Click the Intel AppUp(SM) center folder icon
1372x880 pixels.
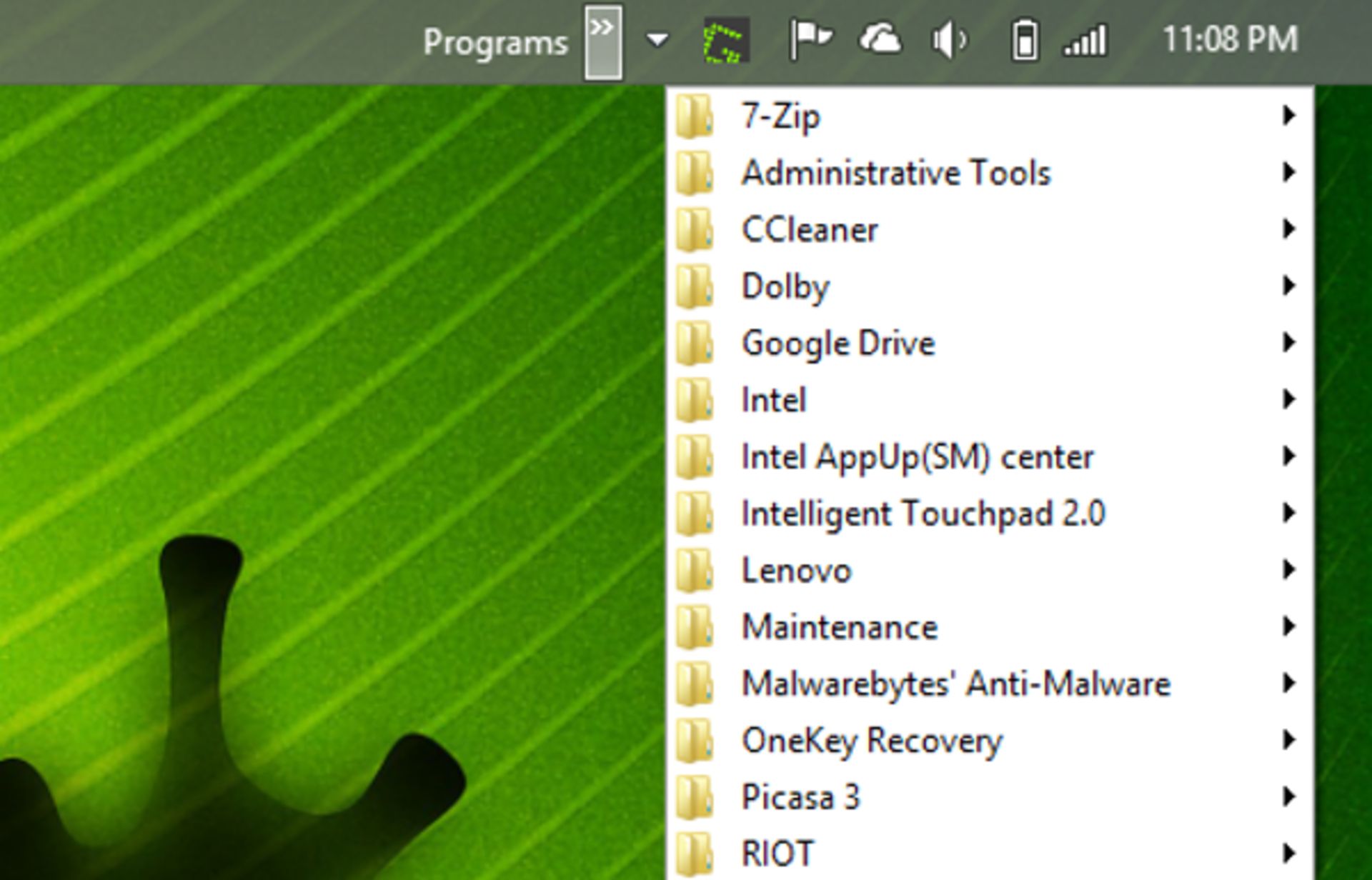(694, 456)
